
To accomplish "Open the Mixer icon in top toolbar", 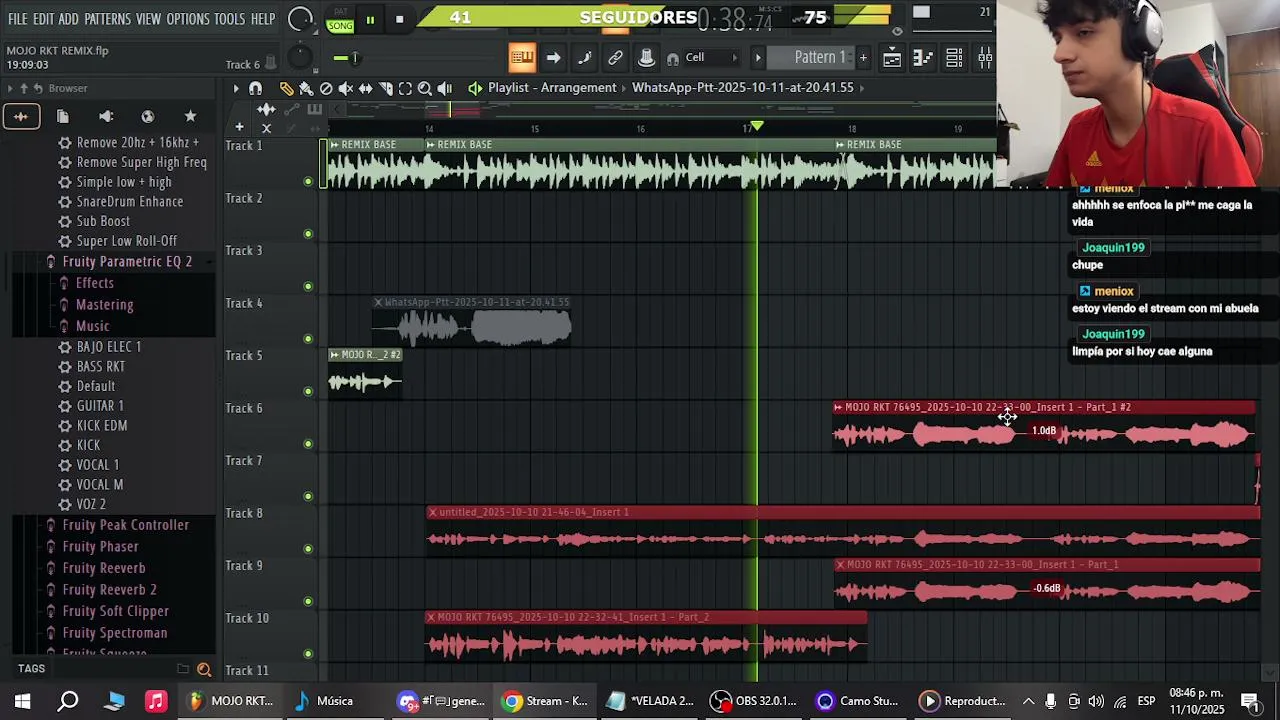I will click(x=985, y=57).
